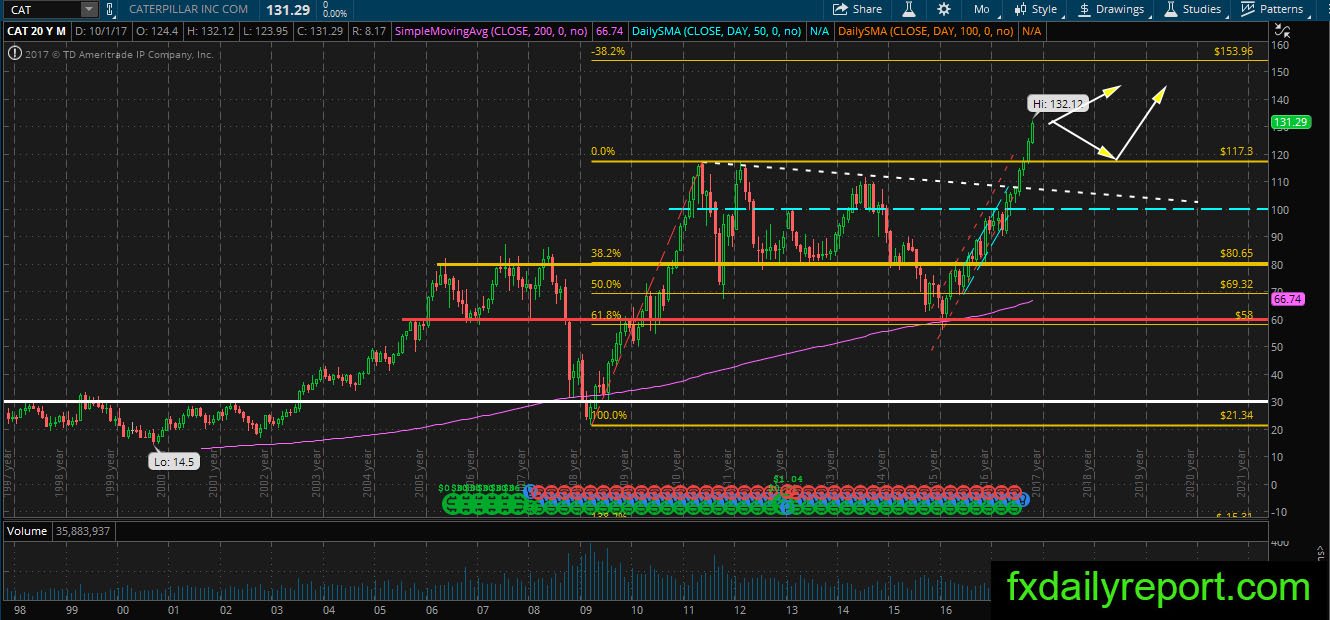The width and height of the screenshot is (1330, 620).
Task: Click the zigzag chart icon on Patterns
Action: [x=1248, y=9]
